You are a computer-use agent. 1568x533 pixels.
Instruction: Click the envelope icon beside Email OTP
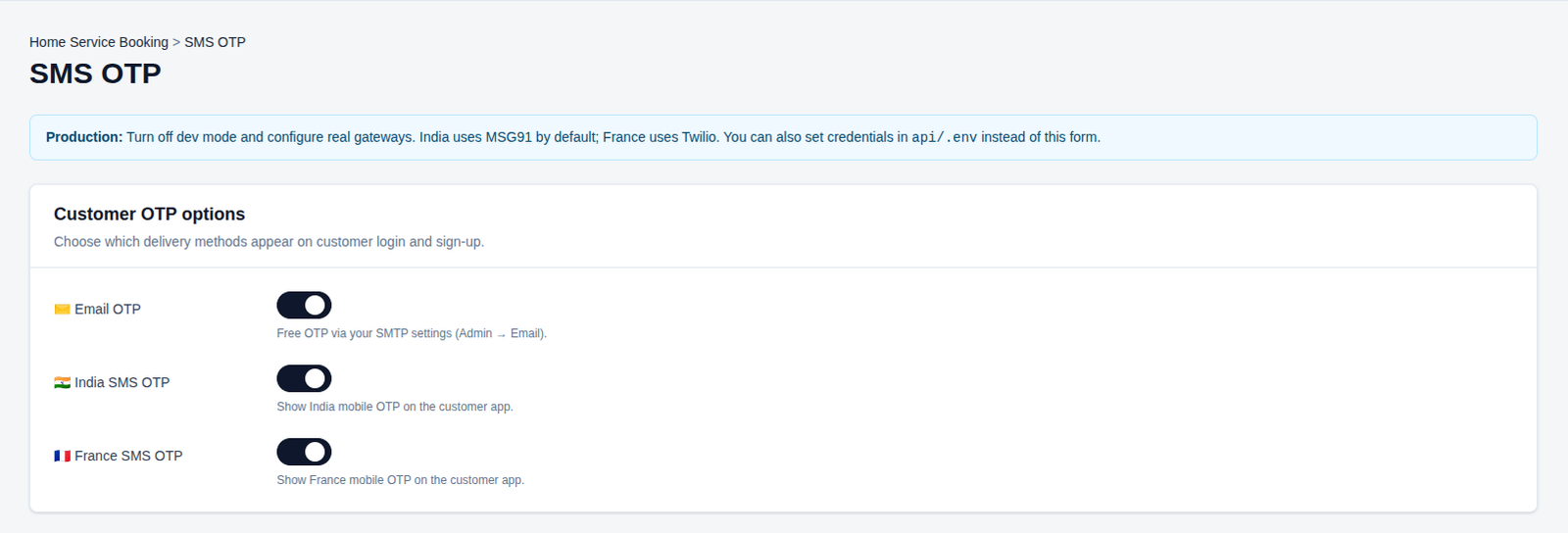62,310
